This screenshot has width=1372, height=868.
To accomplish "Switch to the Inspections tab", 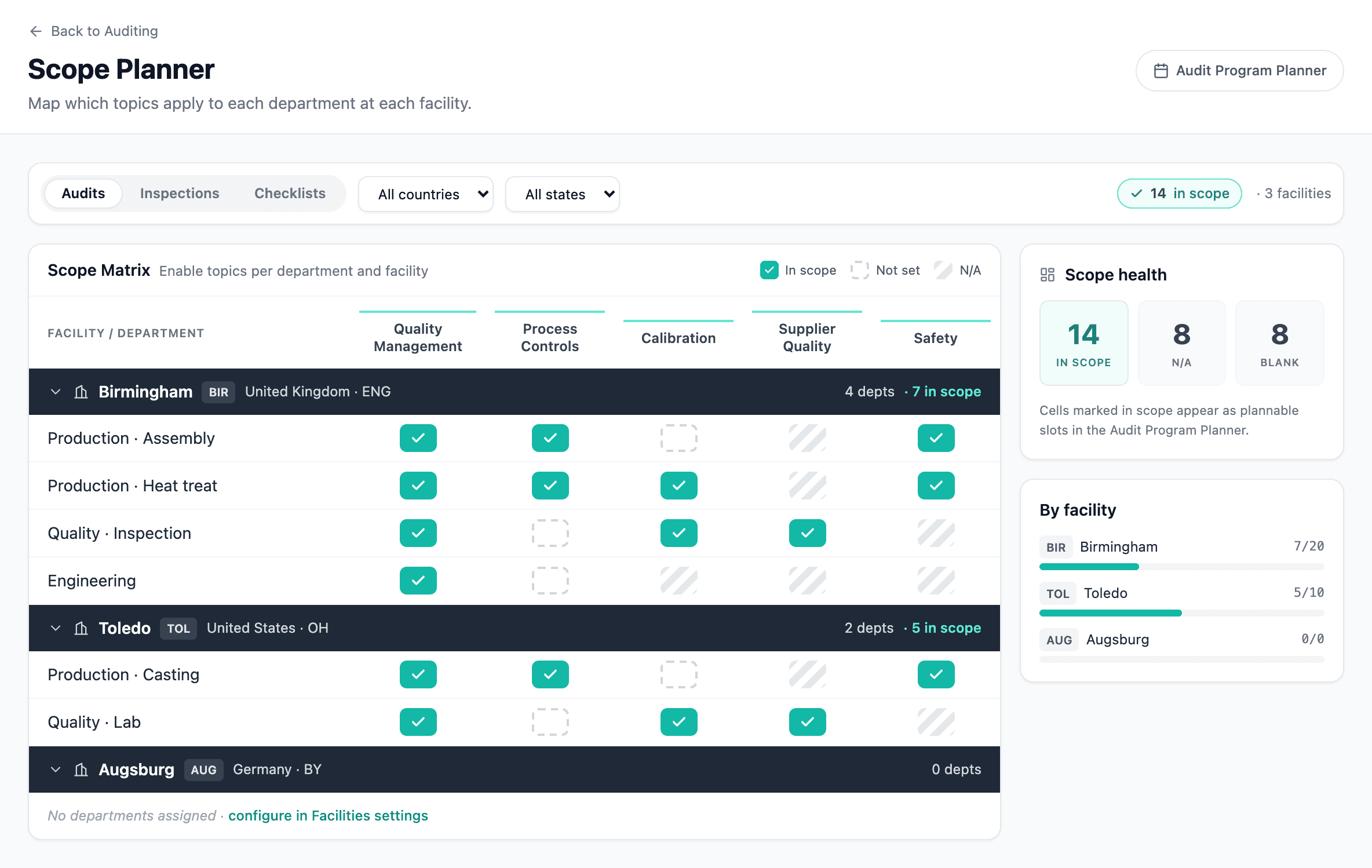I will pos(180,194).
